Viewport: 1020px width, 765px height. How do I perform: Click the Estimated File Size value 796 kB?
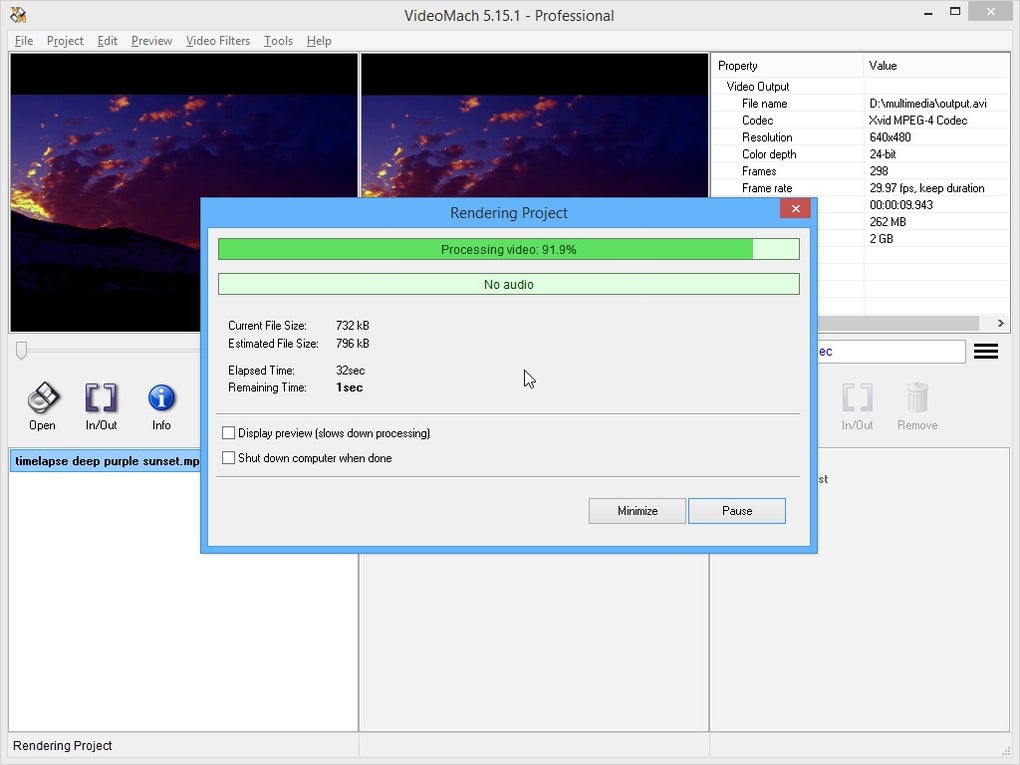(353, 343)
